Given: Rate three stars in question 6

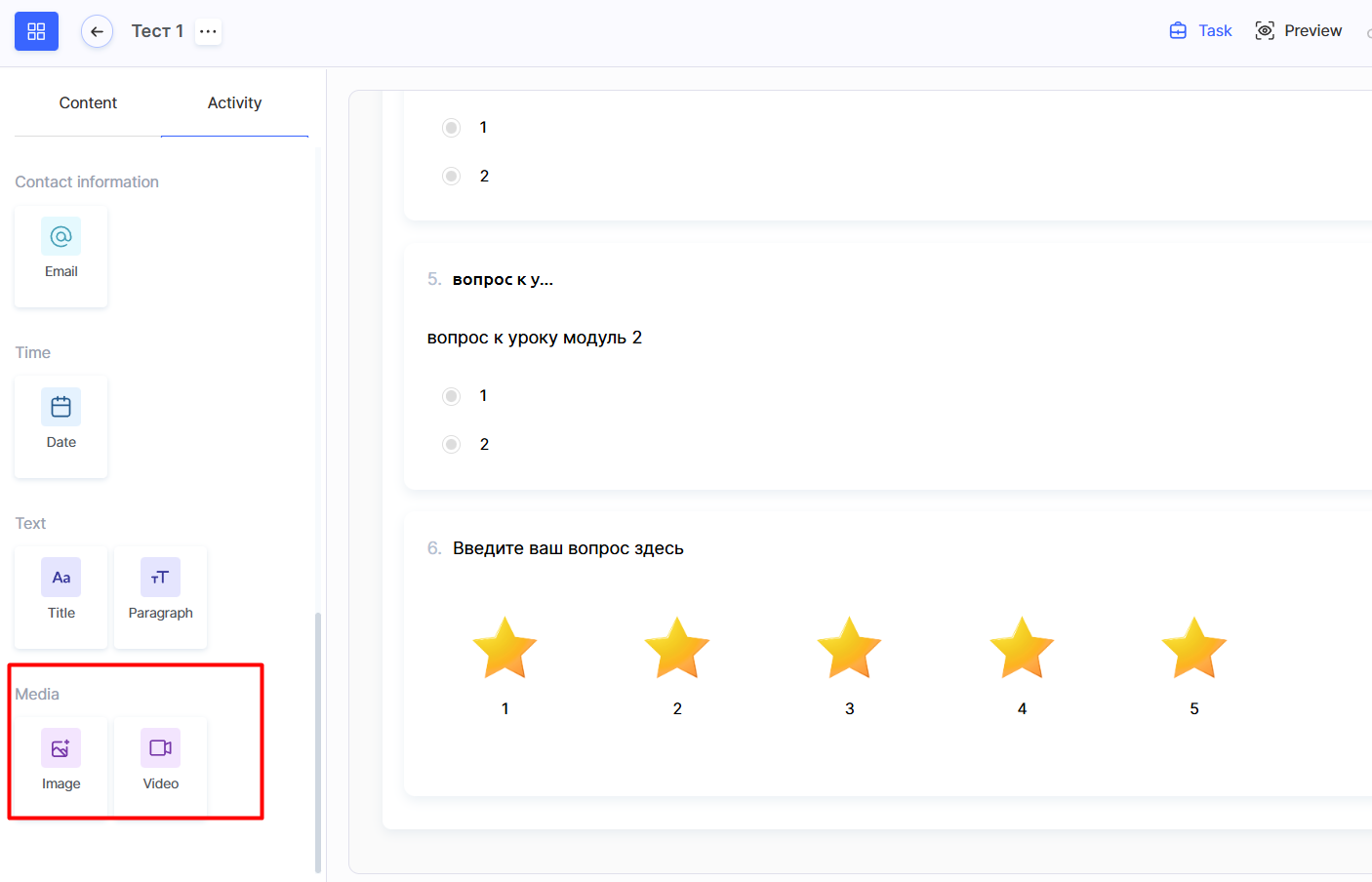Looking at the screenshot, I should (x=849, y=648).
